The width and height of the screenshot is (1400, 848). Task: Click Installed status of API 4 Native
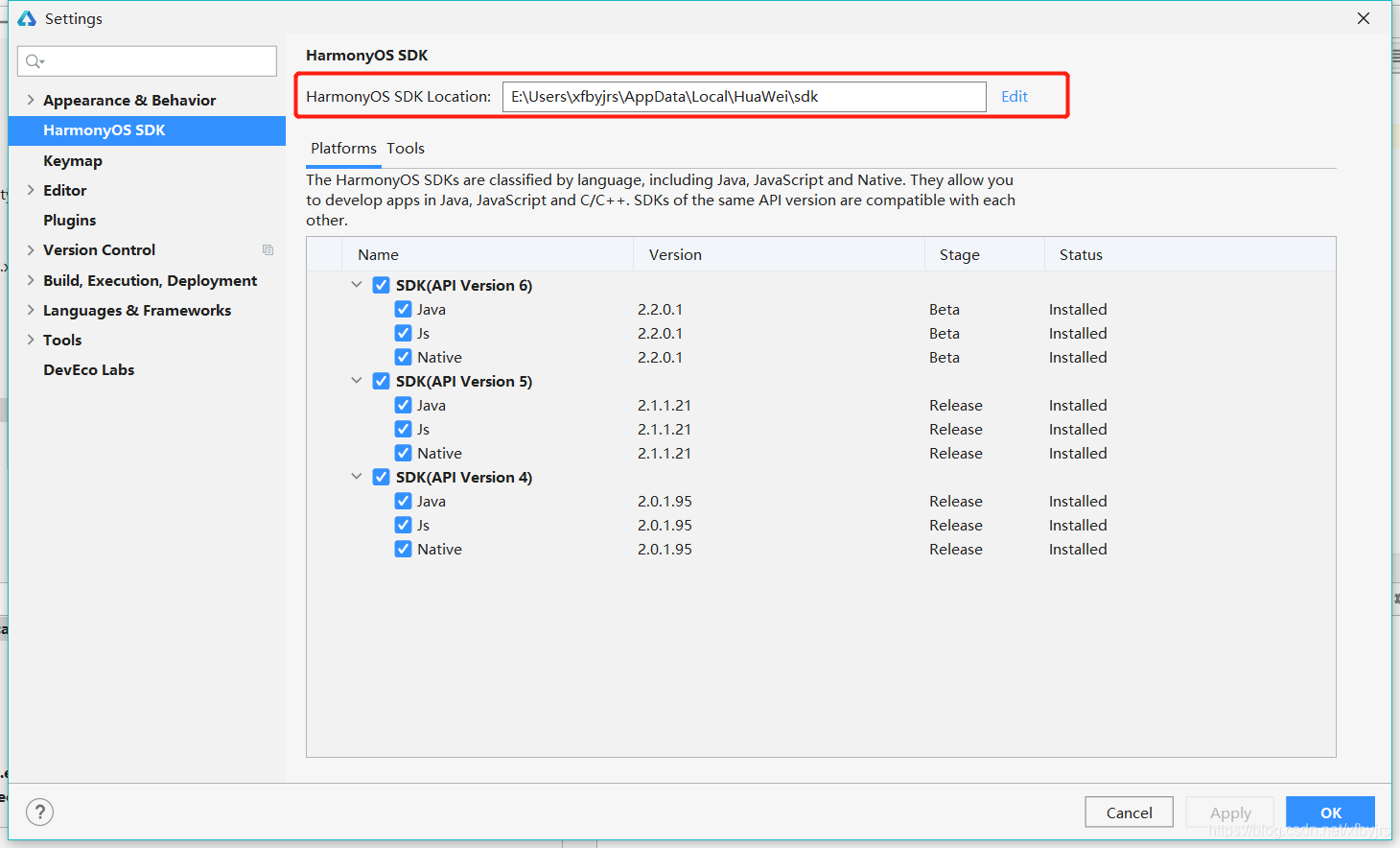pos(1078,549)
